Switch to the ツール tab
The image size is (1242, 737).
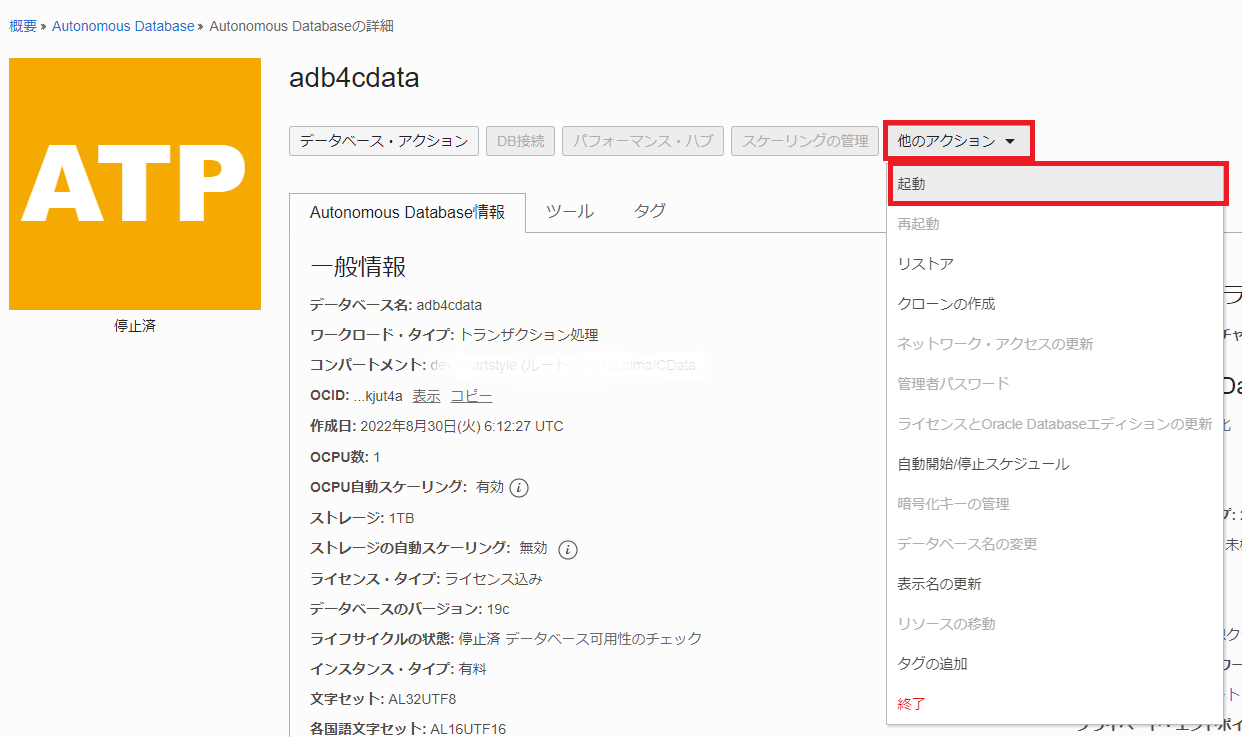[x=569, y=211]
